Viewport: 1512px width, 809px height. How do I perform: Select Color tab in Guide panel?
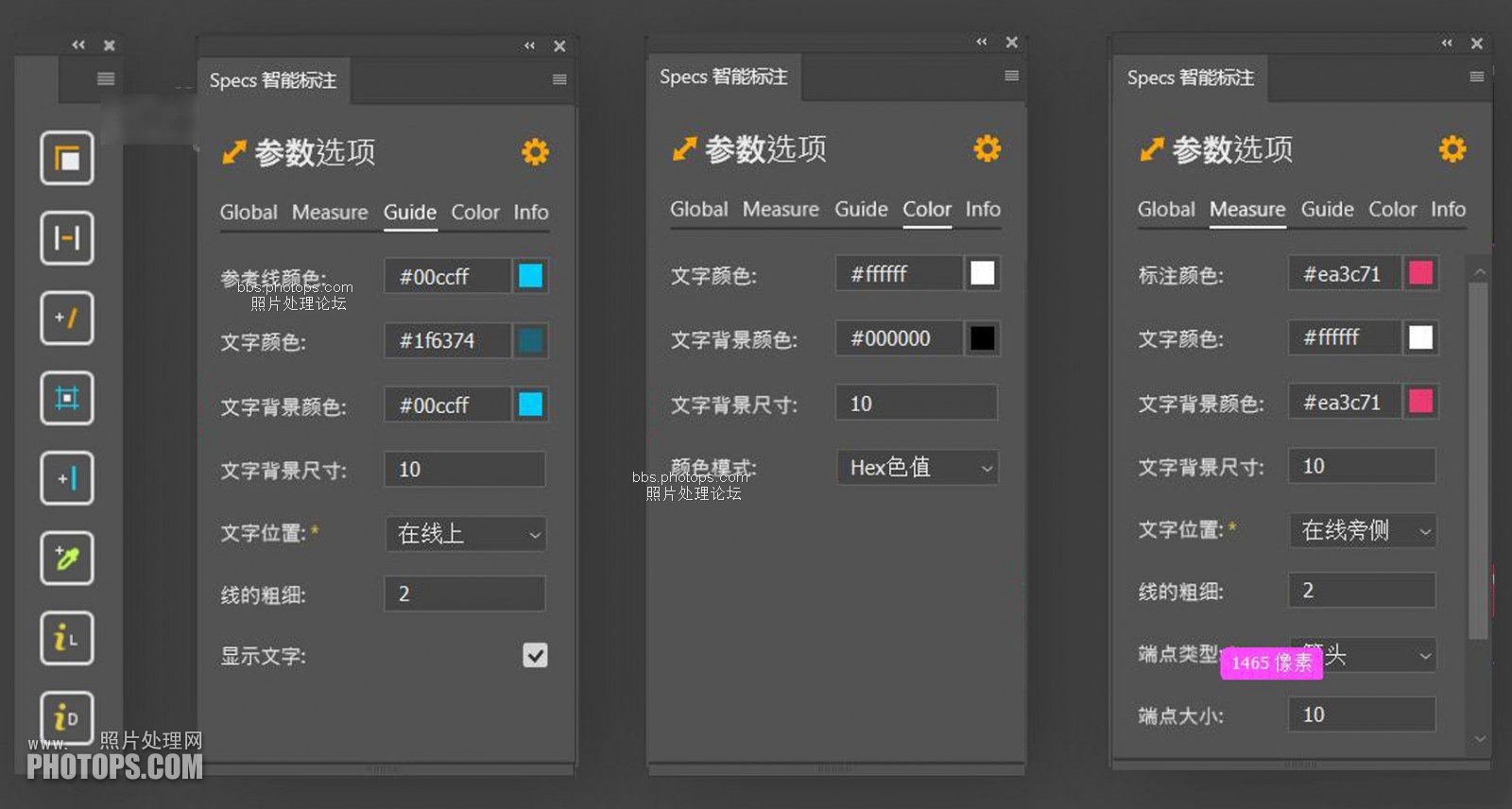[475, 212]
